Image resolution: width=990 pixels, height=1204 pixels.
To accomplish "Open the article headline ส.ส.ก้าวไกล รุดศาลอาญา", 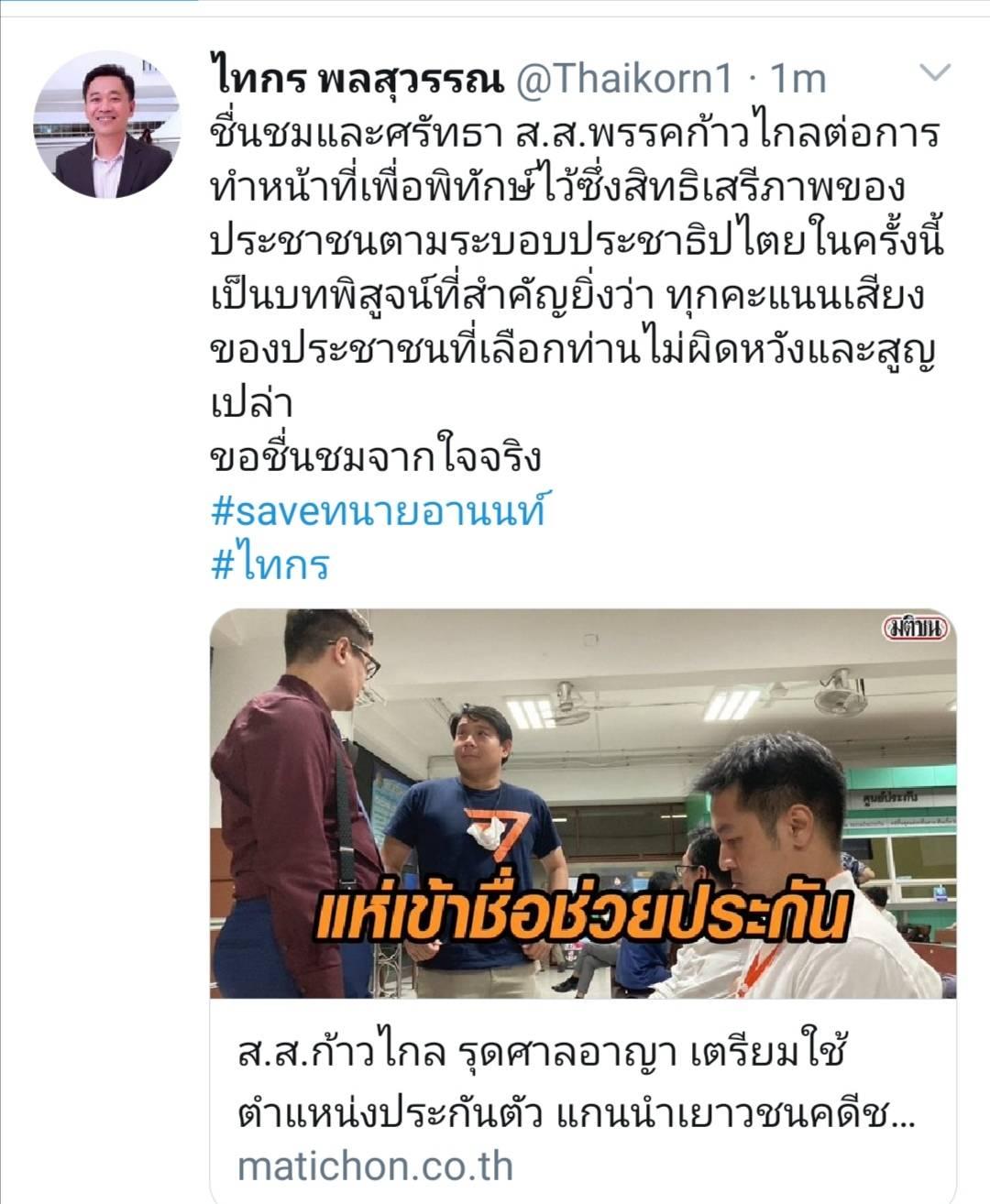I will (x=541, y=1054).
